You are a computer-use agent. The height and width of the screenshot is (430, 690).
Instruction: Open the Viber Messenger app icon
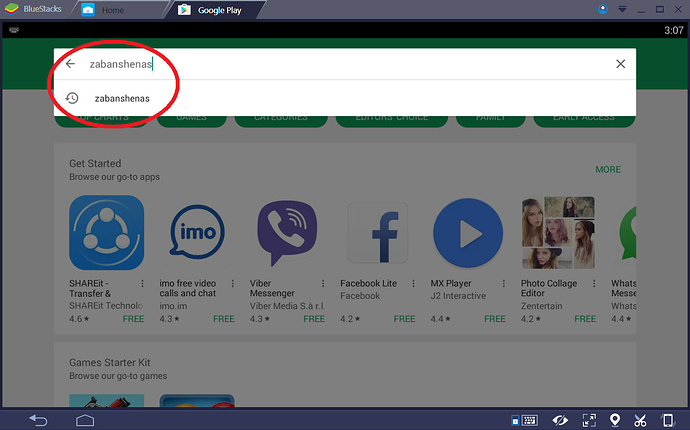(x=287, y=232)
